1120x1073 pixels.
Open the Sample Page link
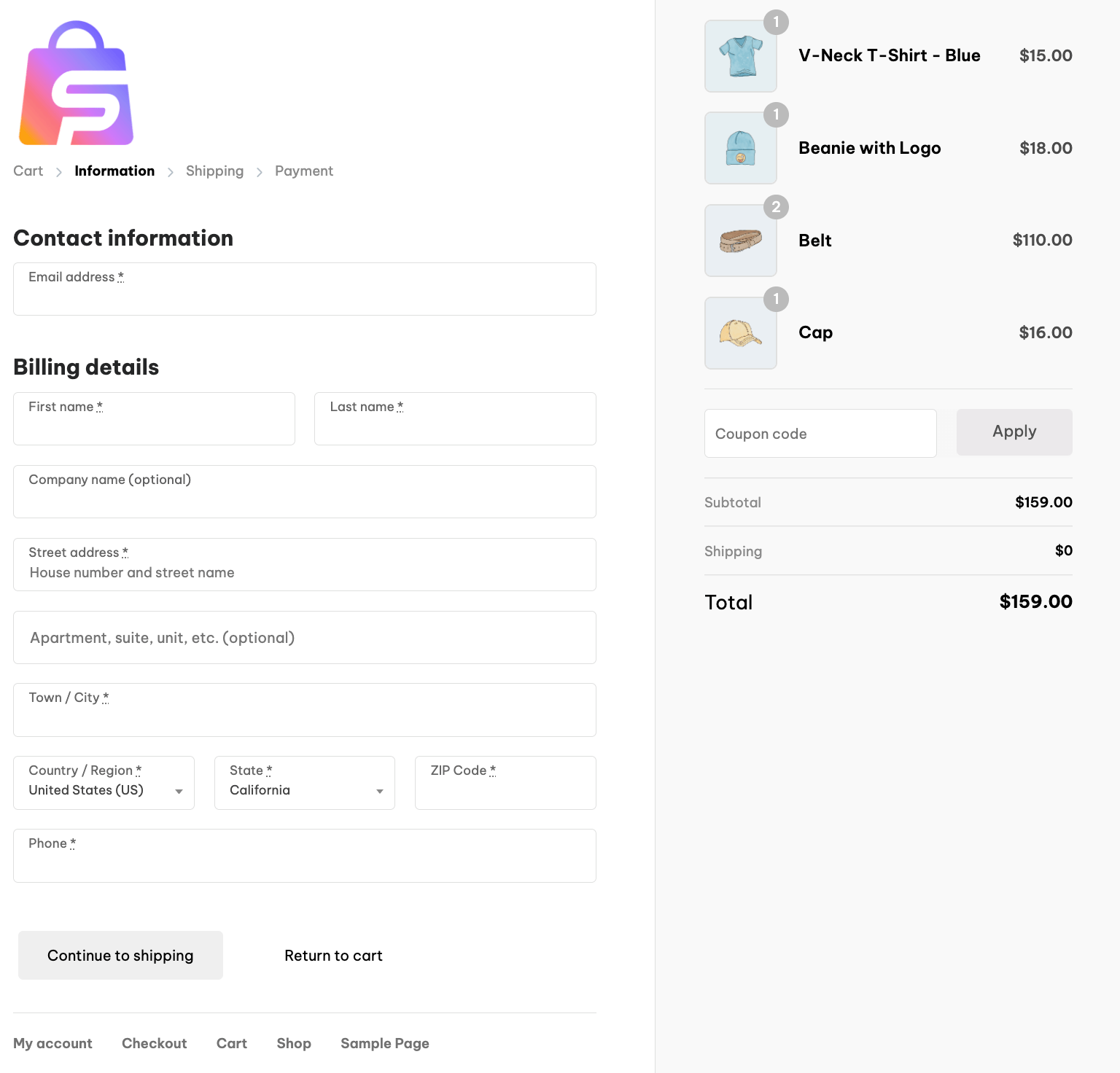384,1043
